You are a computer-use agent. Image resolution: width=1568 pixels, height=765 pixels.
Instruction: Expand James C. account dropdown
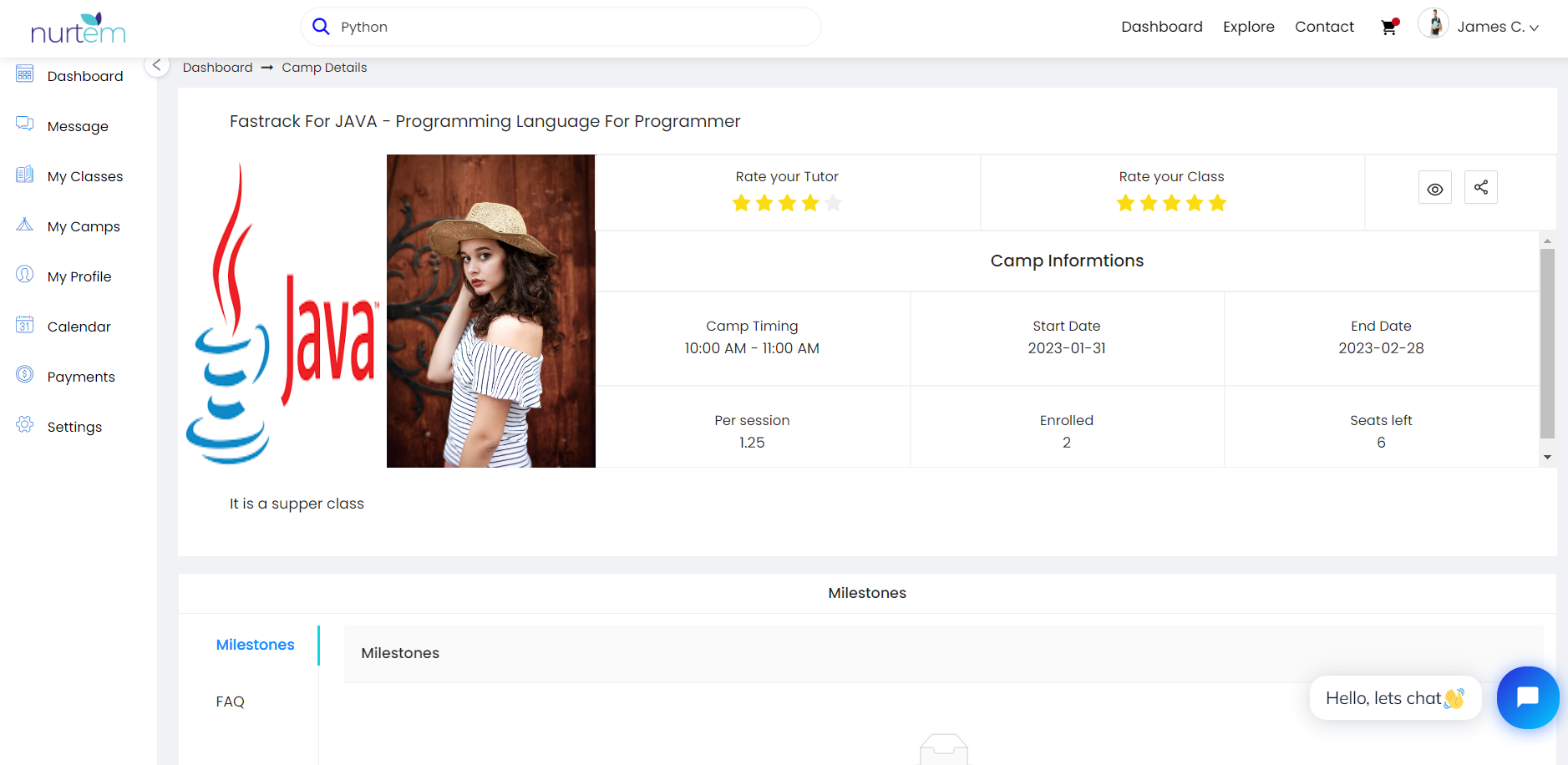1497,27
